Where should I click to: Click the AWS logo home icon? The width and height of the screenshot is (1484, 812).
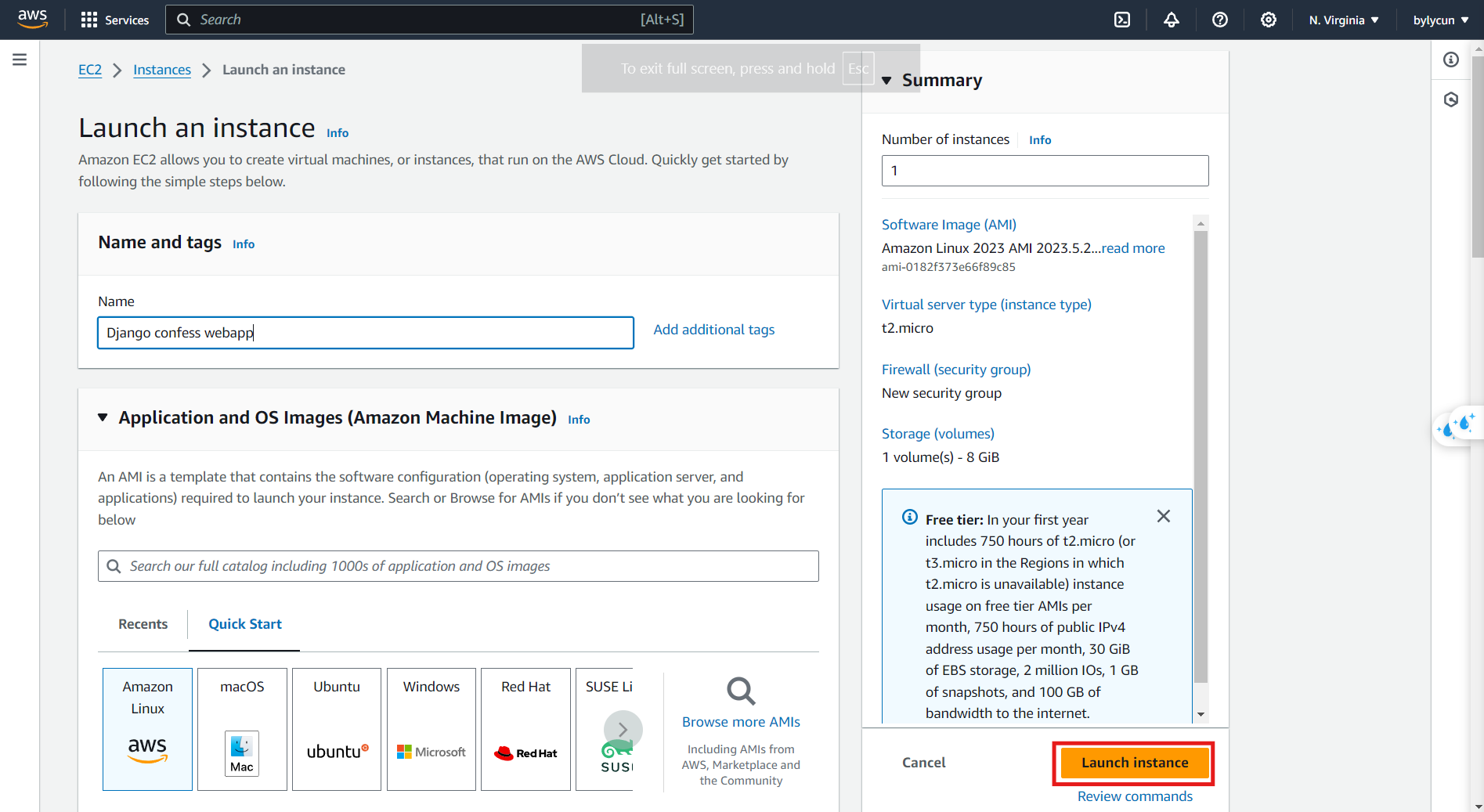[32, 19]
